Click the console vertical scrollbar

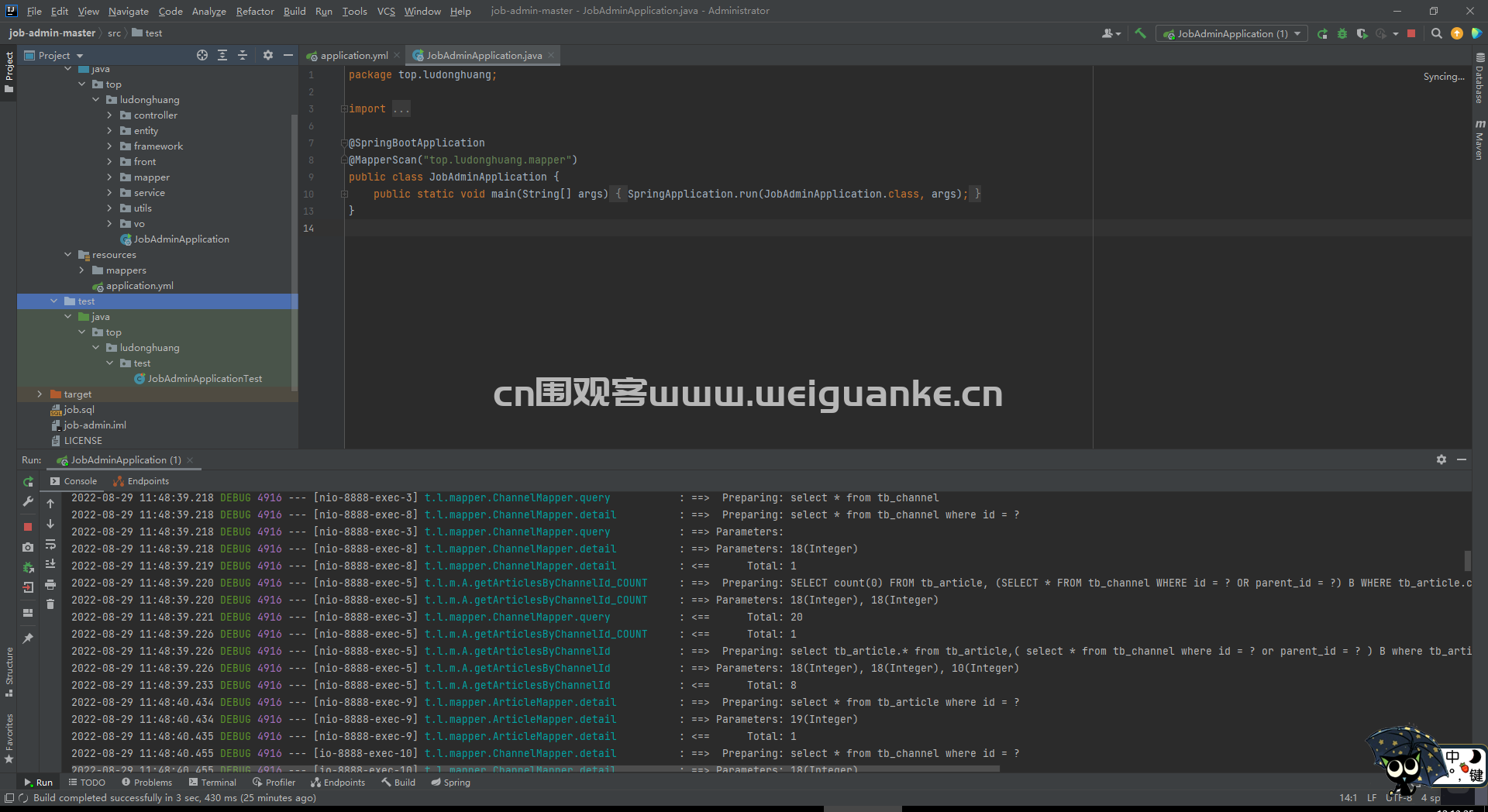[1467, 560]
